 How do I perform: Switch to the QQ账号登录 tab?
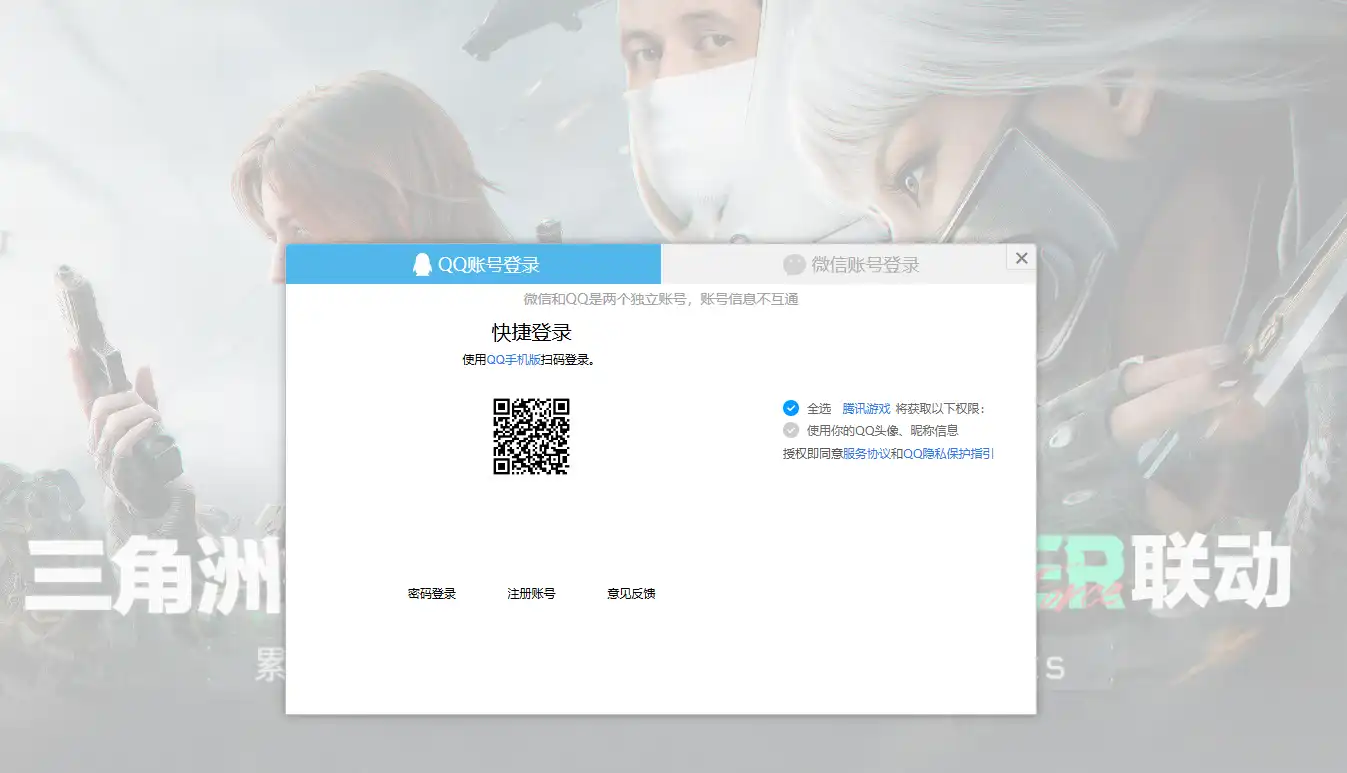click(473, 264)
